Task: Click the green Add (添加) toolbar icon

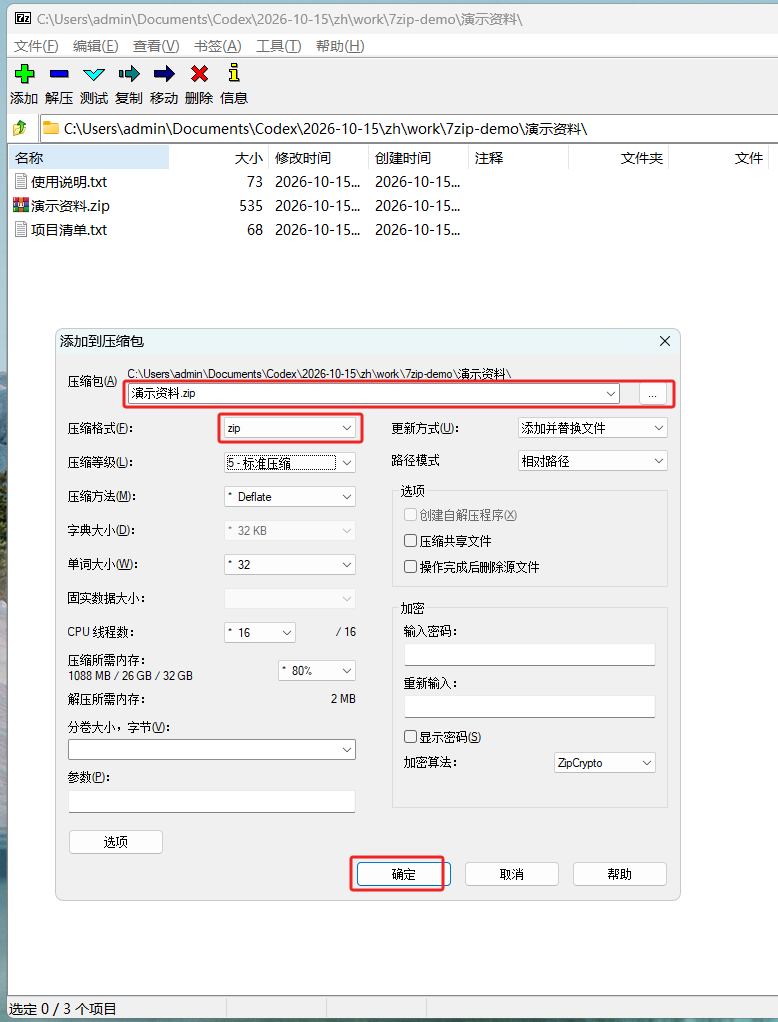Action: click(x=24, y=74)
